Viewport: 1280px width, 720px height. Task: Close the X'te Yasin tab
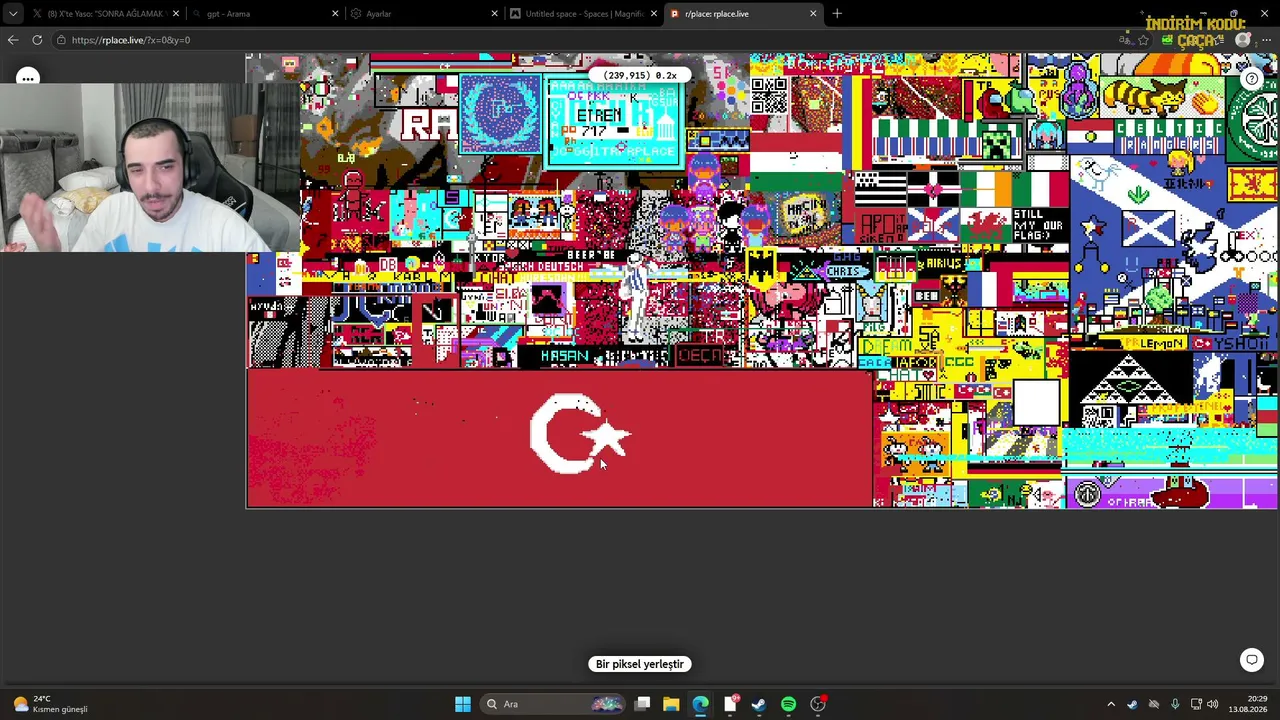pyautogui.click(x=176, y=14)
